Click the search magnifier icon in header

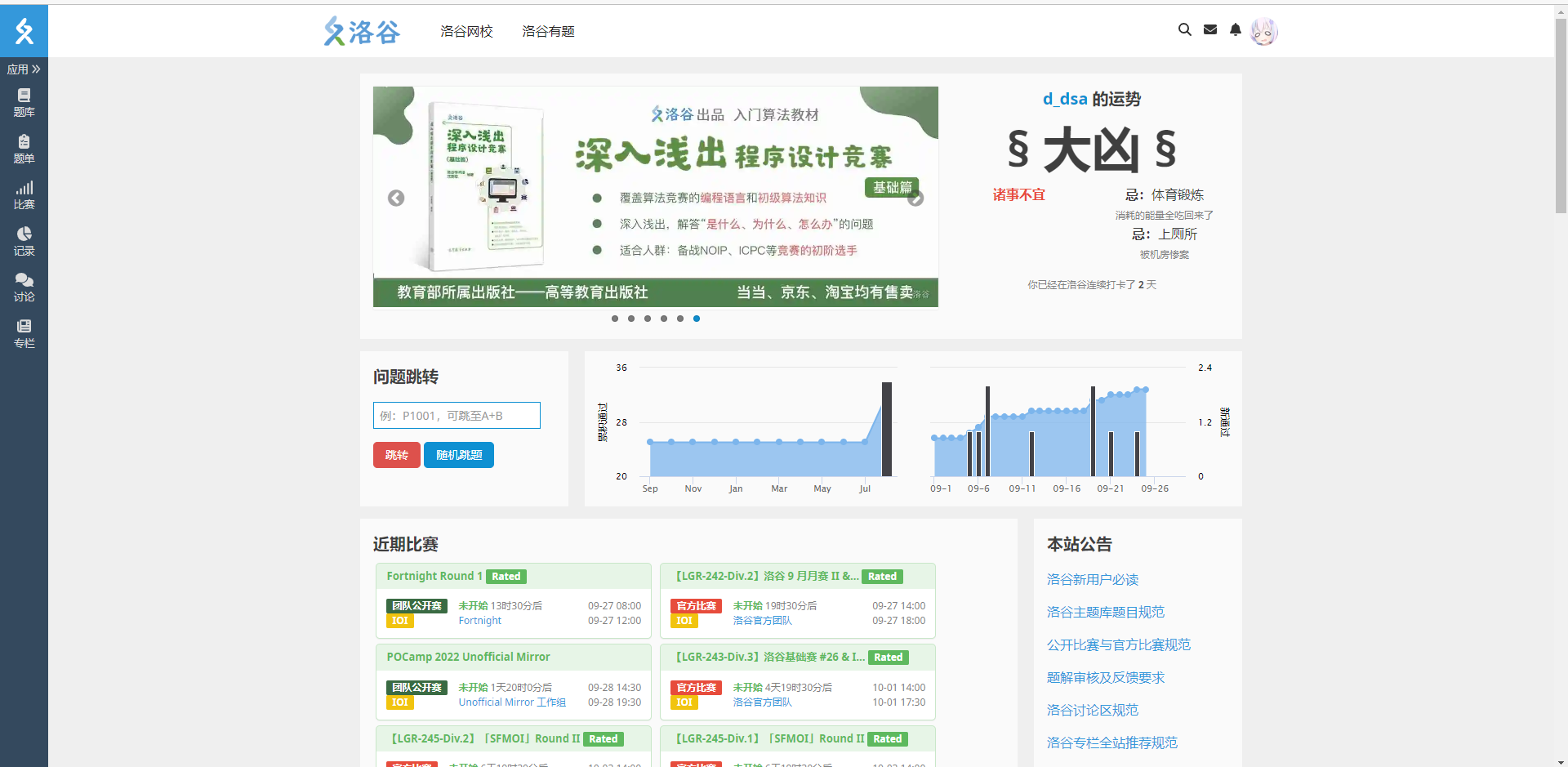(1184, 30)
